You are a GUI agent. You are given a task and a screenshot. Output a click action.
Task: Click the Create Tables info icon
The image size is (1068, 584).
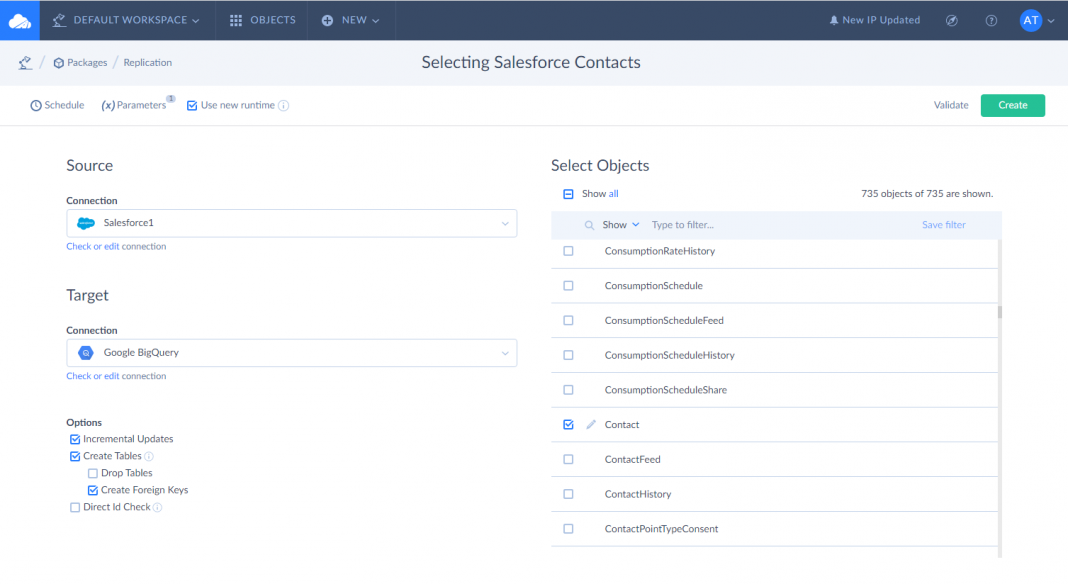[149, 456]
